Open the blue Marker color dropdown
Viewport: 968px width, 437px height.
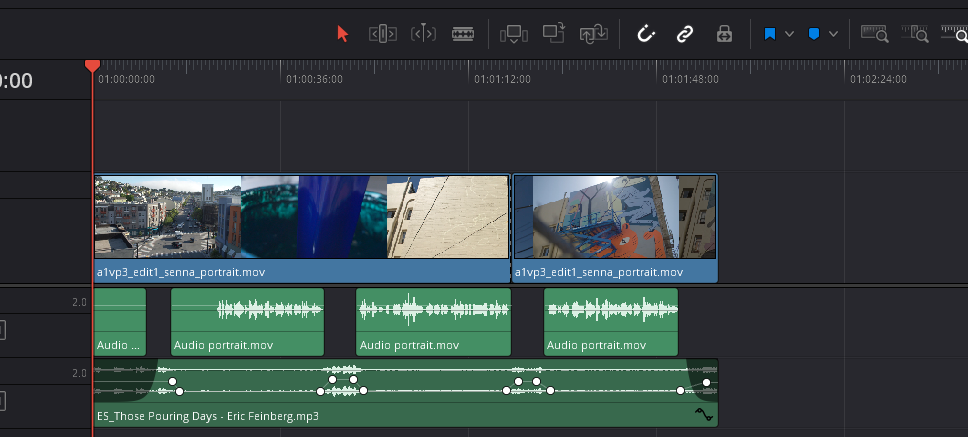click(x=833, y=34)
